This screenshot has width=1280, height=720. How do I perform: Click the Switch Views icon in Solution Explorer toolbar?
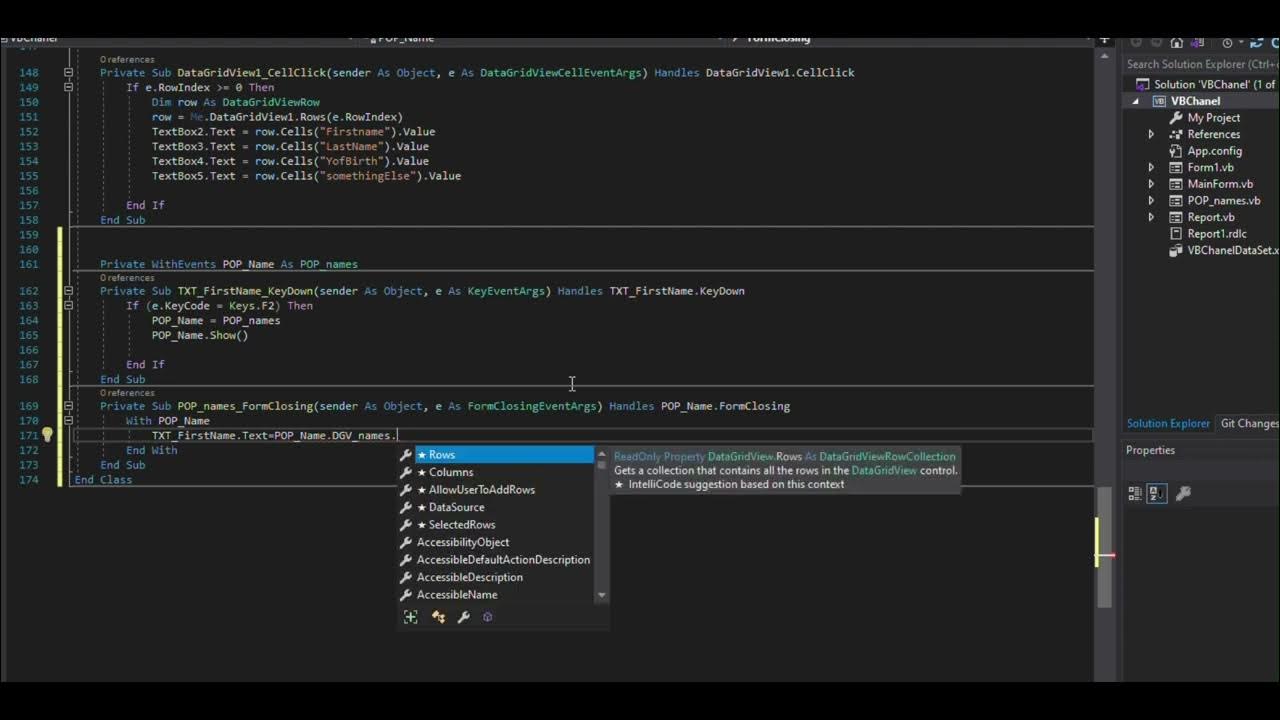1197,43
